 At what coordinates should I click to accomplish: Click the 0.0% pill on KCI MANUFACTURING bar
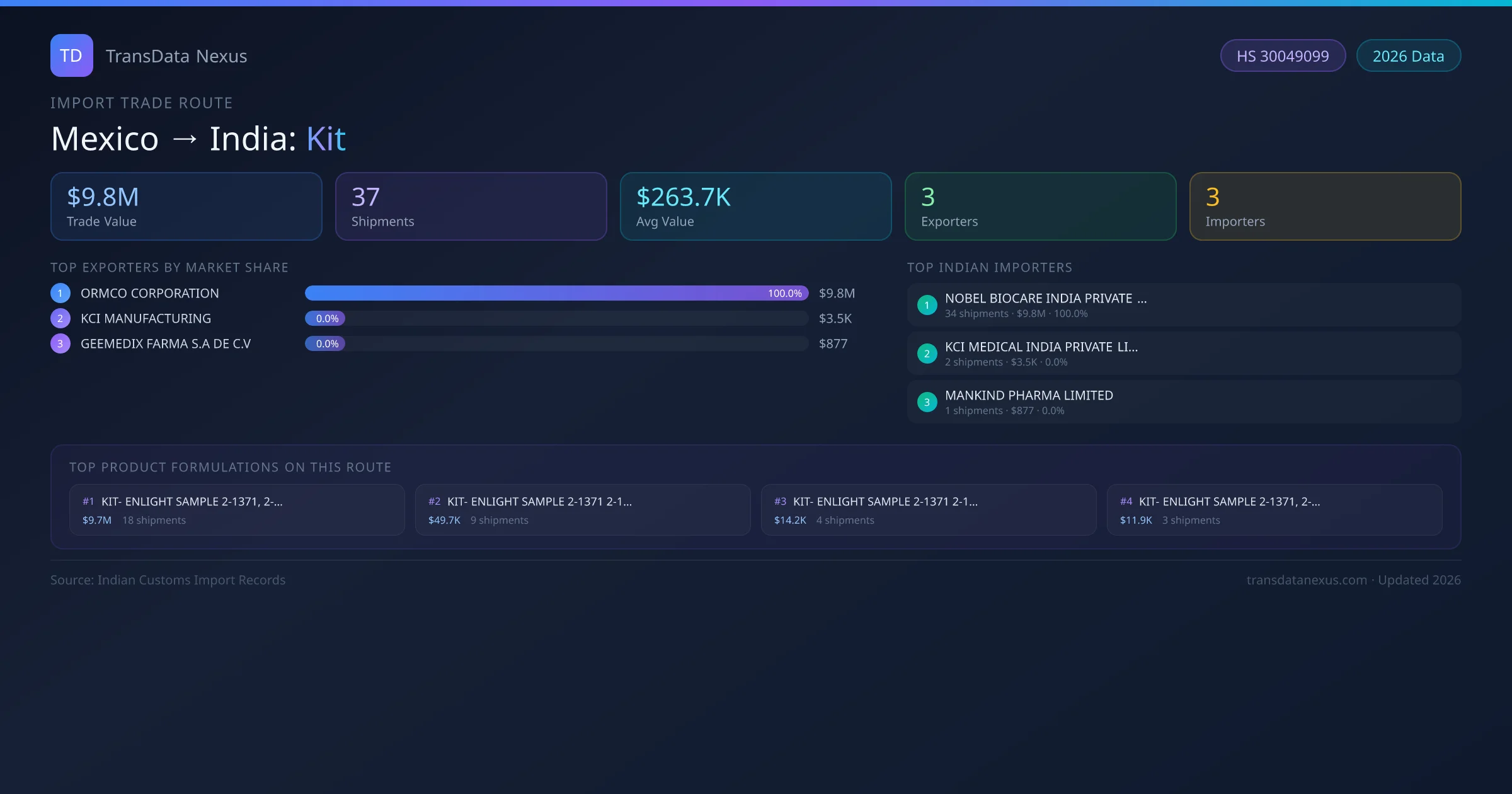(x=326, y=318)
